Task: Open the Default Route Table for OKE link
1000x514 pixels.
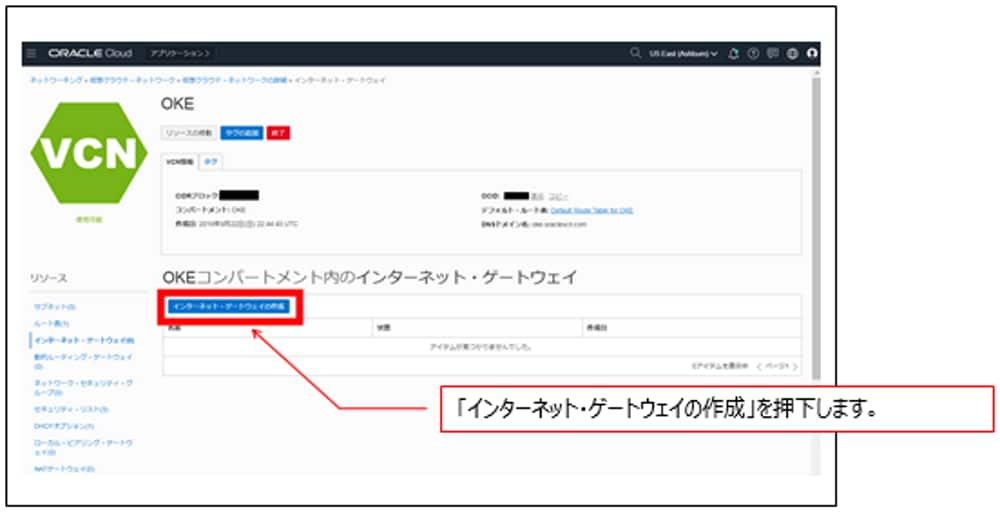Action: [592, 210]
